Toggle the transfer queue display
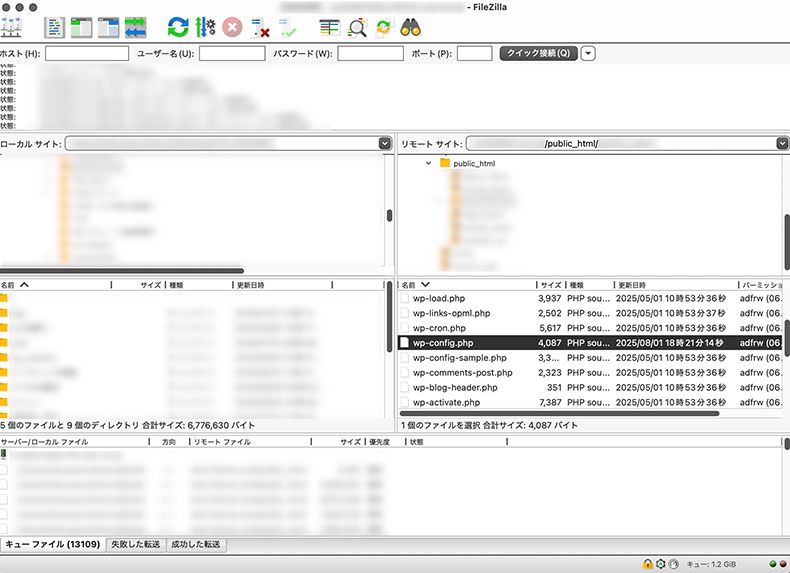 pos(135,27)
